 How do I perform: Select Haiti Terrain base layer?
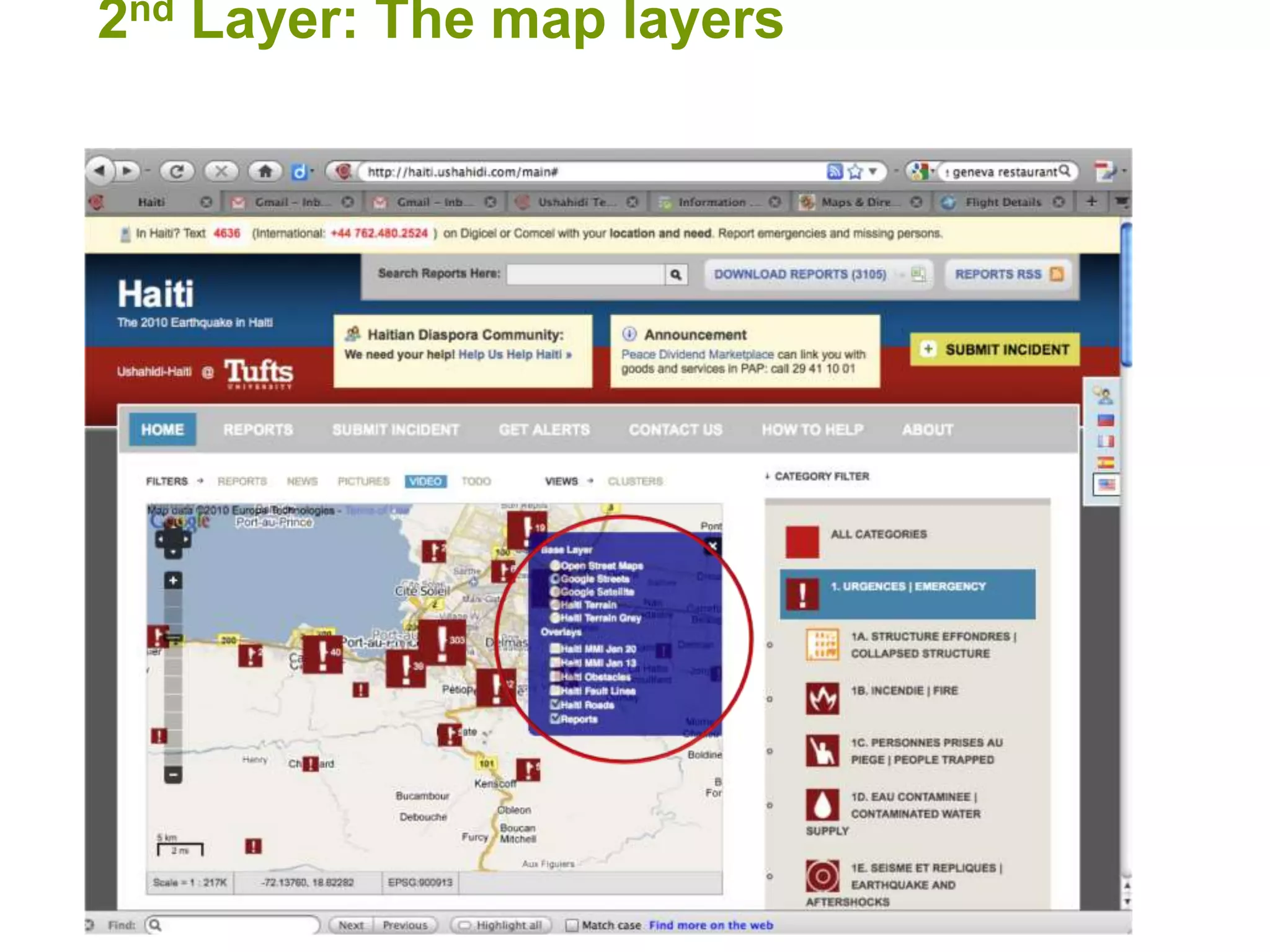point(556,604)
